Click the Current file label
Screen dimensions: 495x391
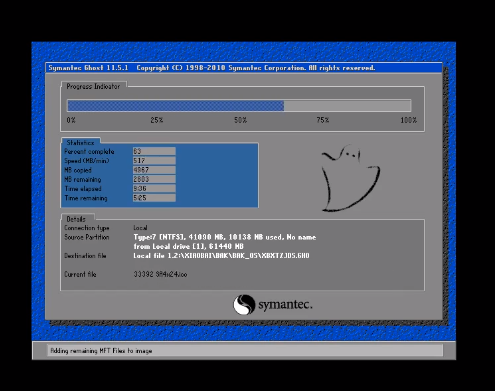80,274
